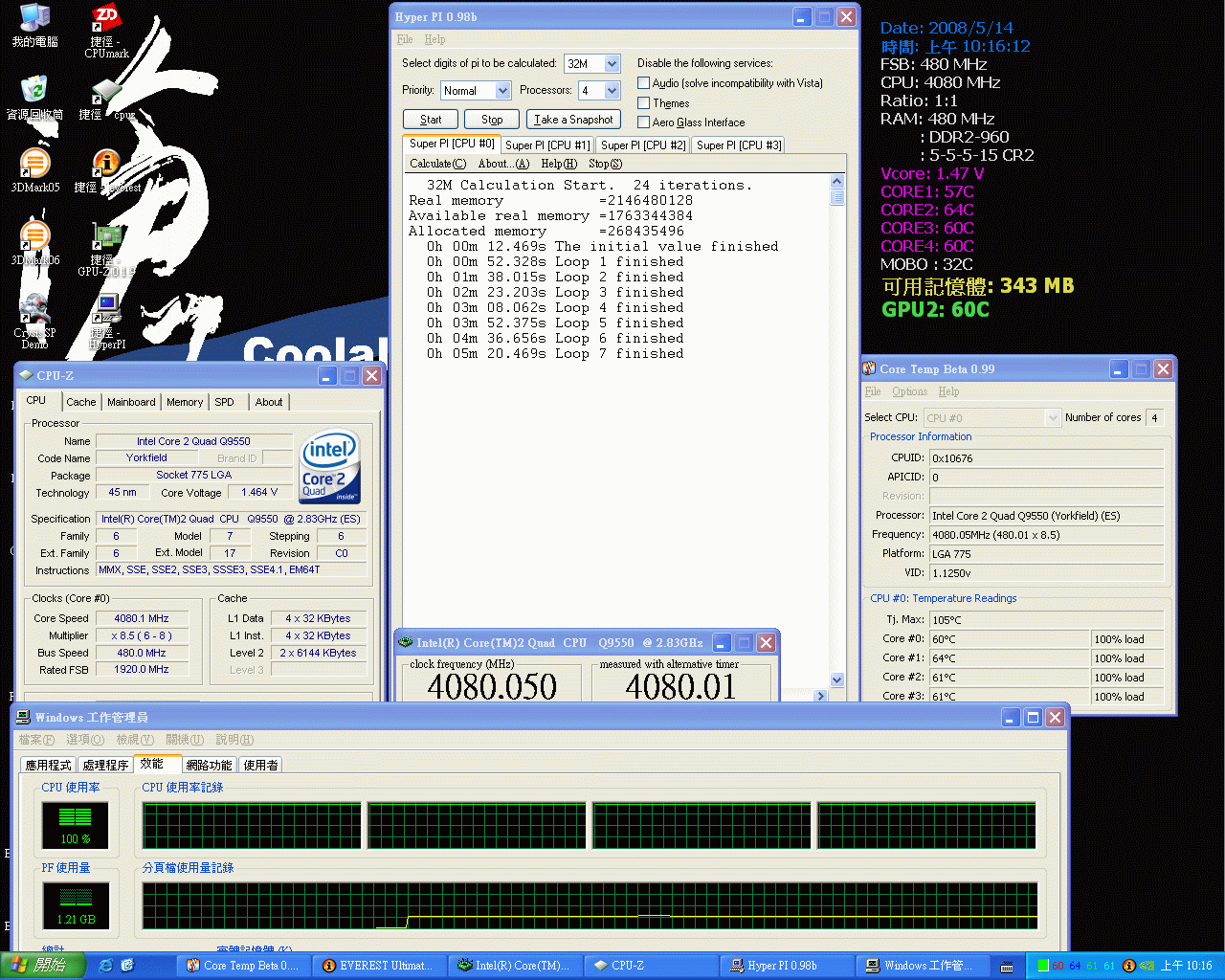Click the Stop button in Hyper PI
This screenshot has height=980, width=1225.
coord(492,120)
